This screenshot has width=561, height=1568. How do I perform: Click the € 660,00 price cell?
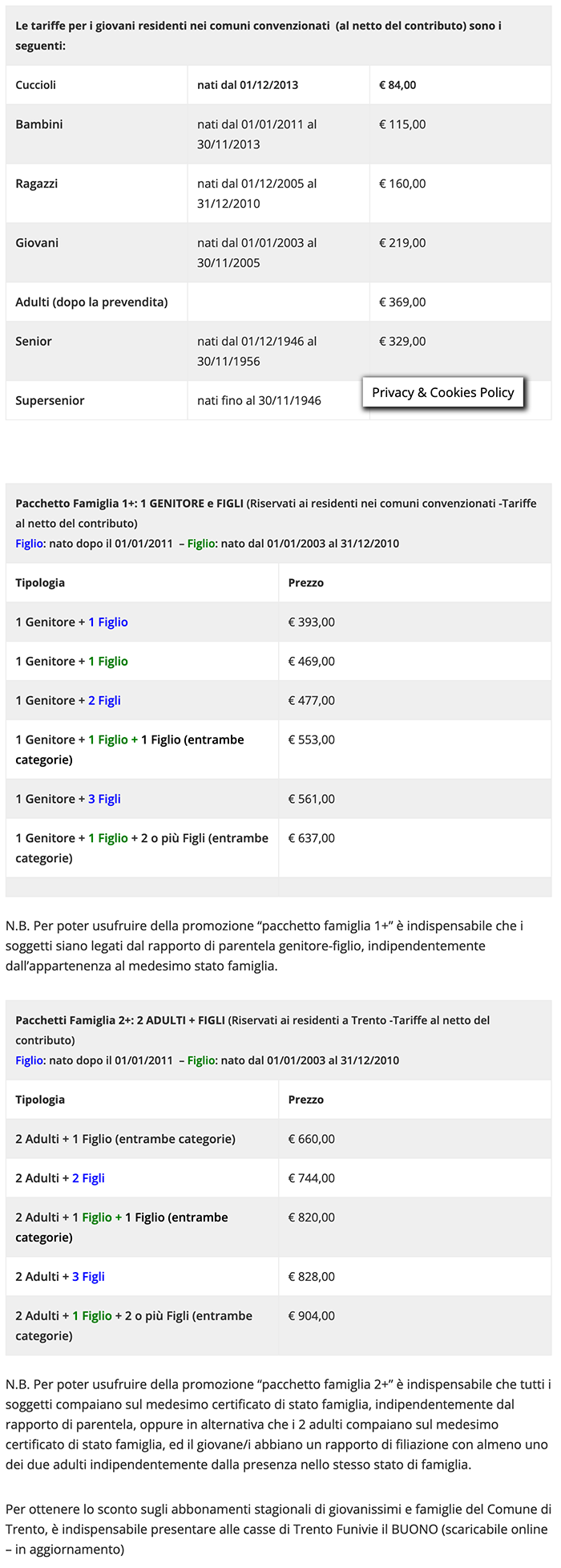click(x=312, y=1140)
